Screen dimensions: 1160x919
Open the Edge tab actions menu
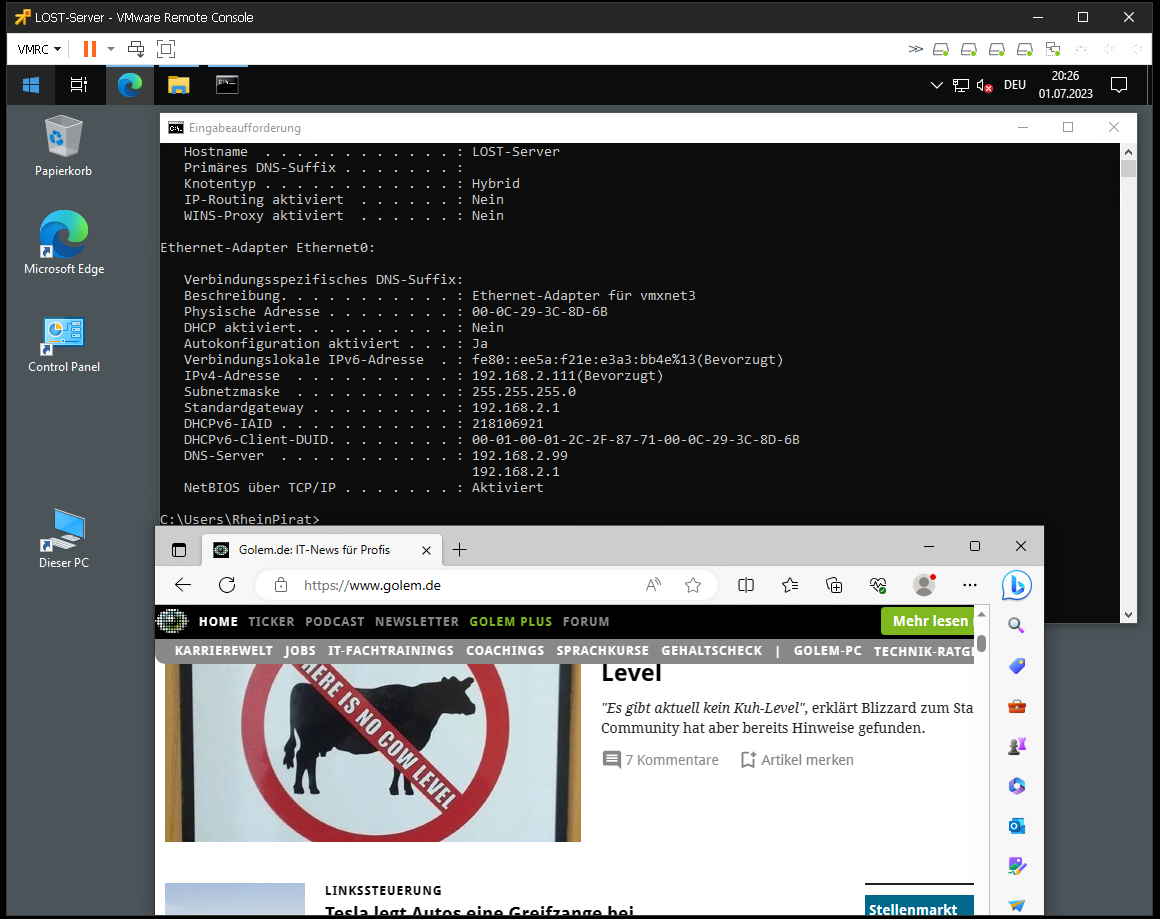pos(179,550)
